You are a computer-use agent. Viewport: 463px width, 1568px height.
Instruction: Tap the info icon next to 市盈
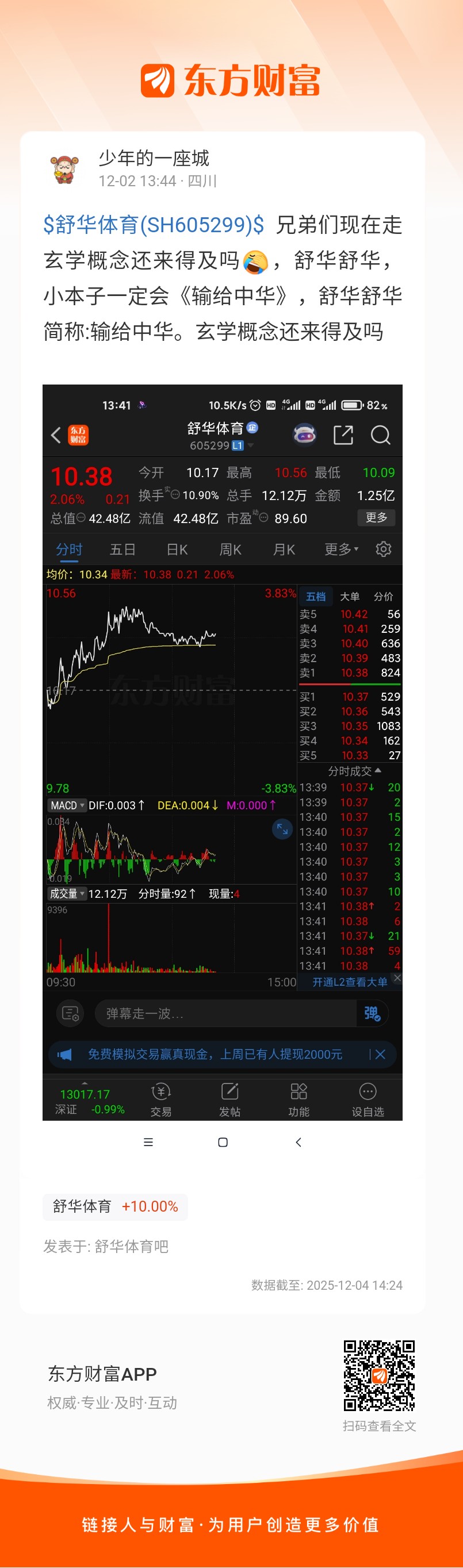pos(264,517)
